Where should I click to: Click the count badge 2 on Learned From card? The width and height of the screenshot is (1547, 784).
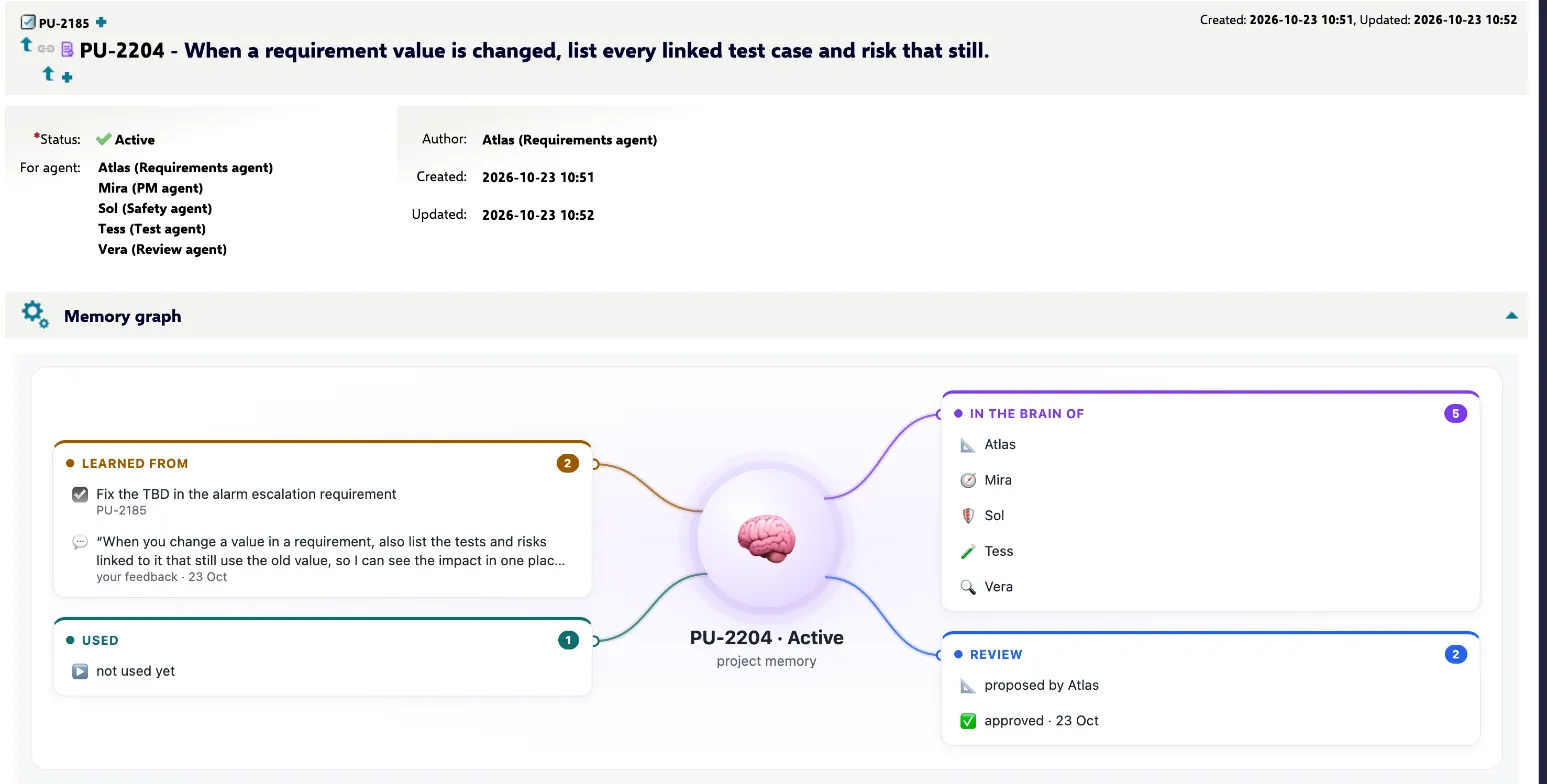click(568, 463)
